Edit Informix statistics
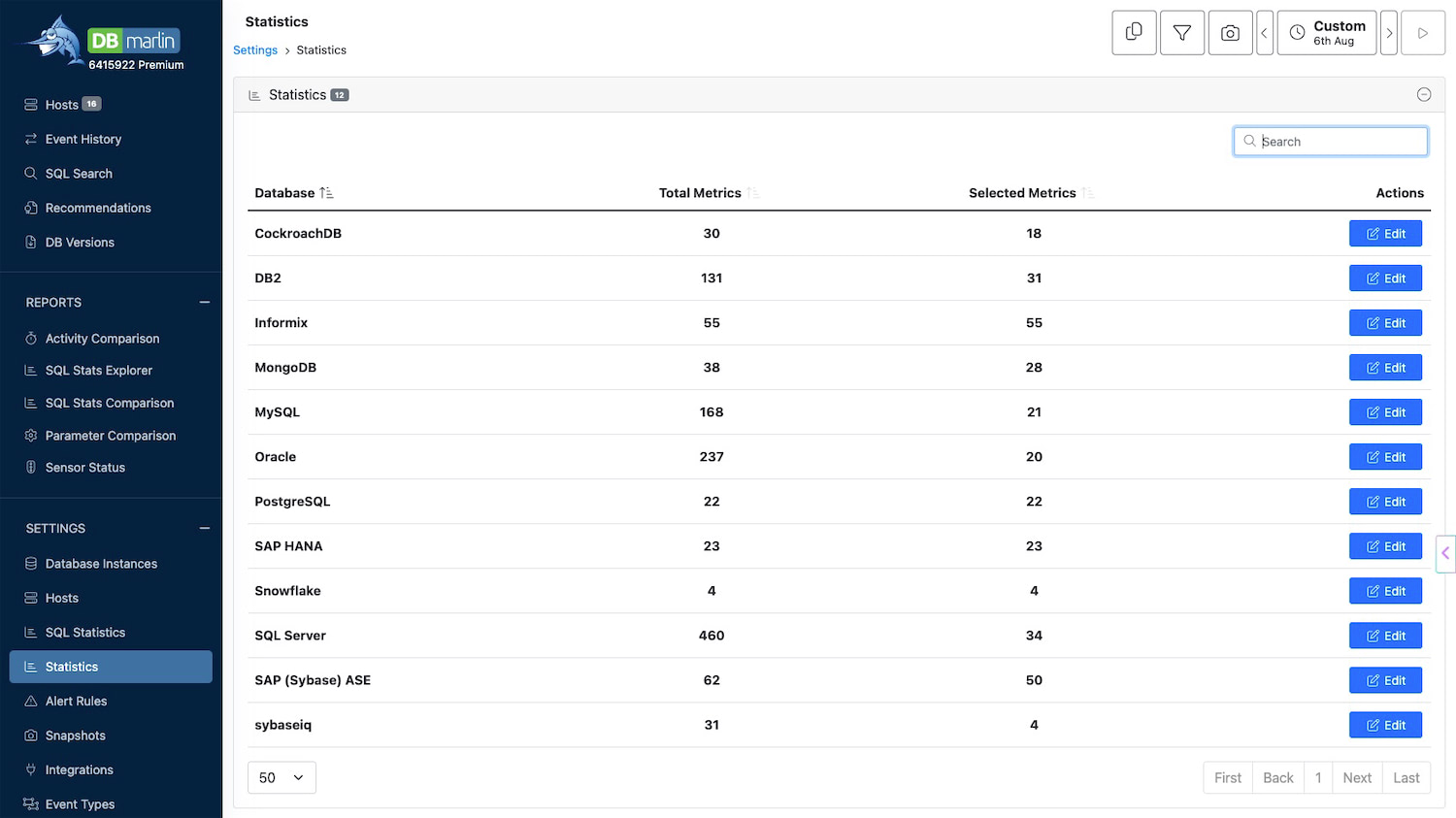 click(1385, 323)
